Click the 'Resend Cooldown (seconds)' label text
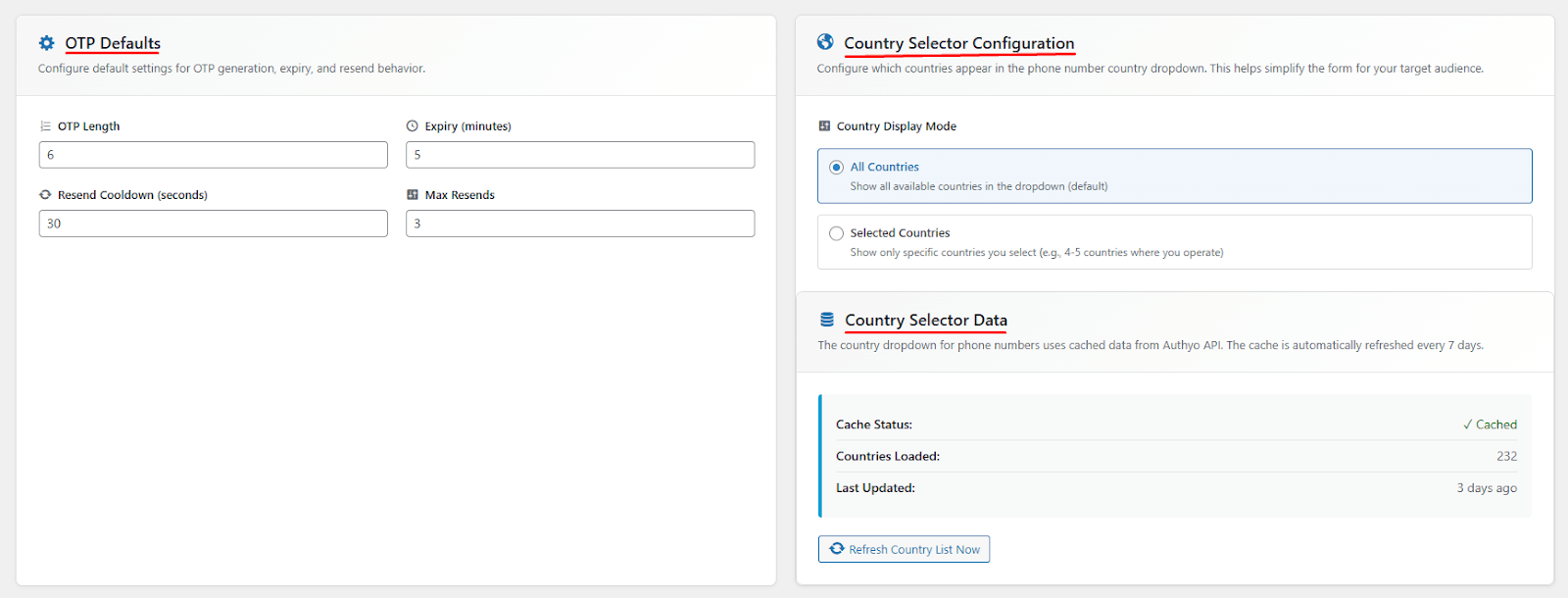This screenshot has width=1568, height=598. tap(132, 195)
